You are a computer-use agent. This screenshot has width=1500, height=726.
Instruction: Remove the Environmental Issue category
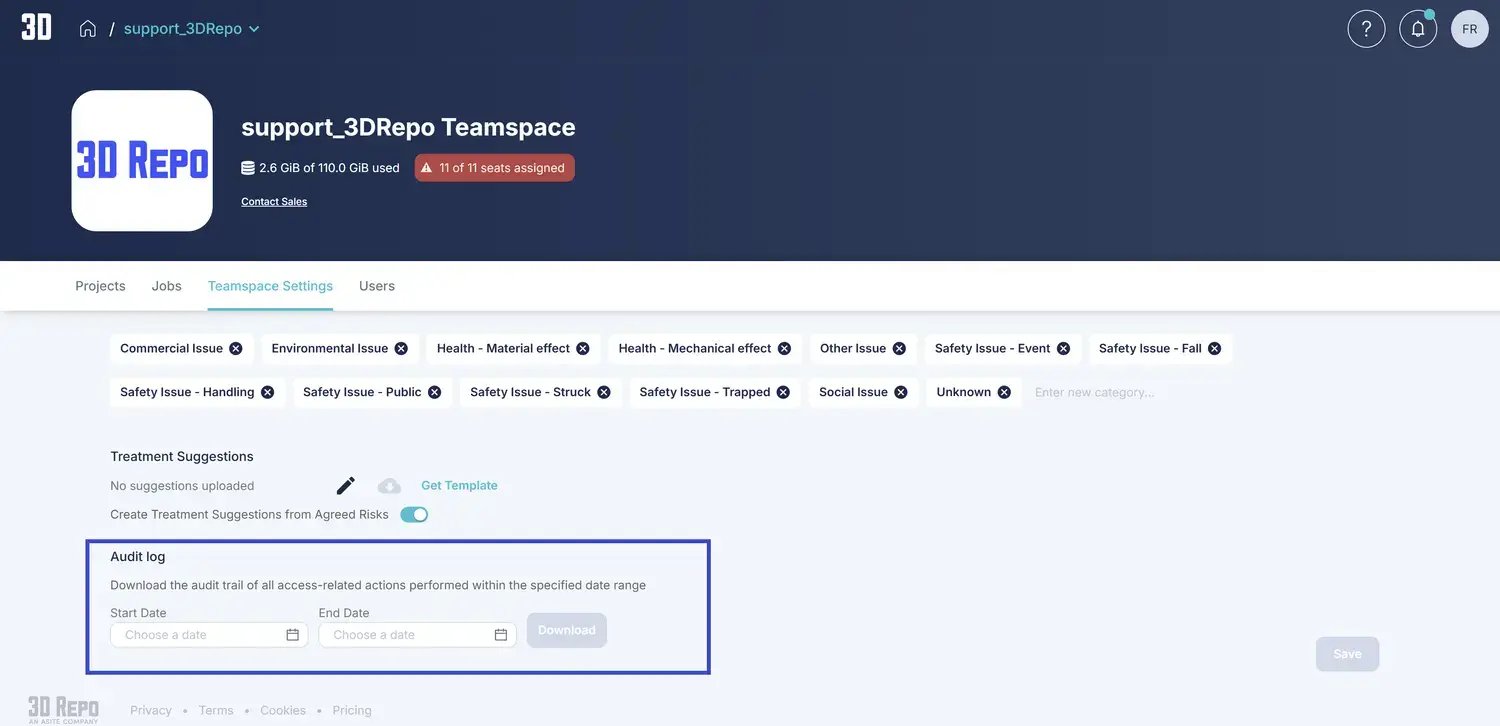click(401, 348)
